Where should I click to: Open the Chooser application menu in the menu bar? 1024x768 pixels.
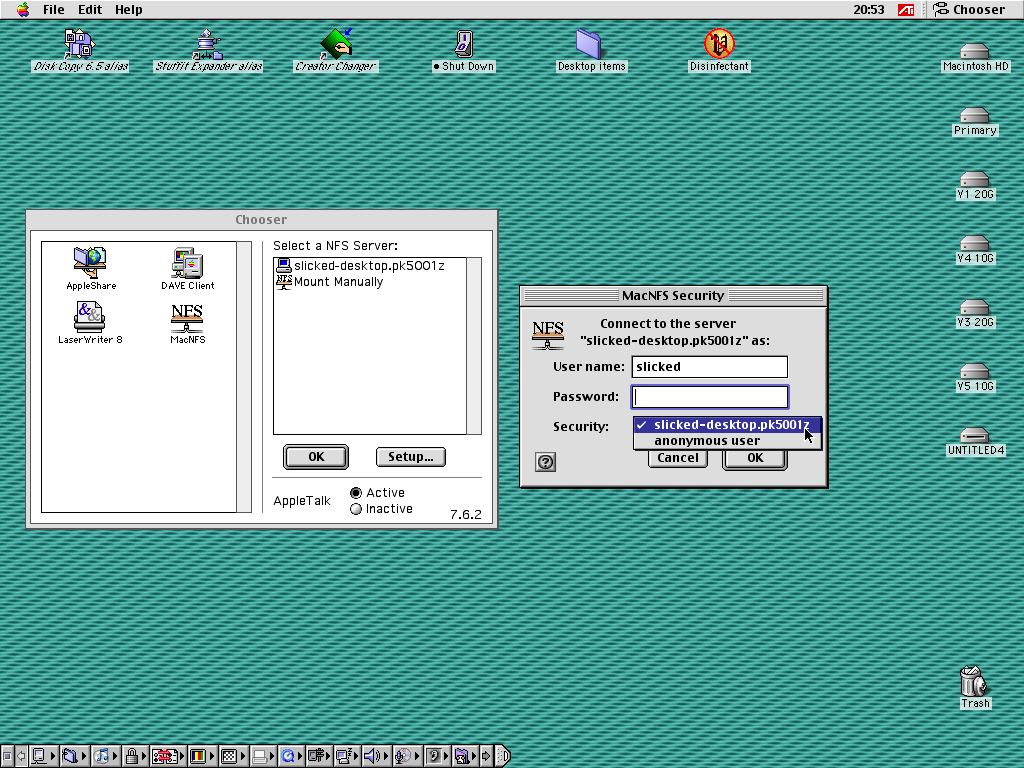[969, 10]
